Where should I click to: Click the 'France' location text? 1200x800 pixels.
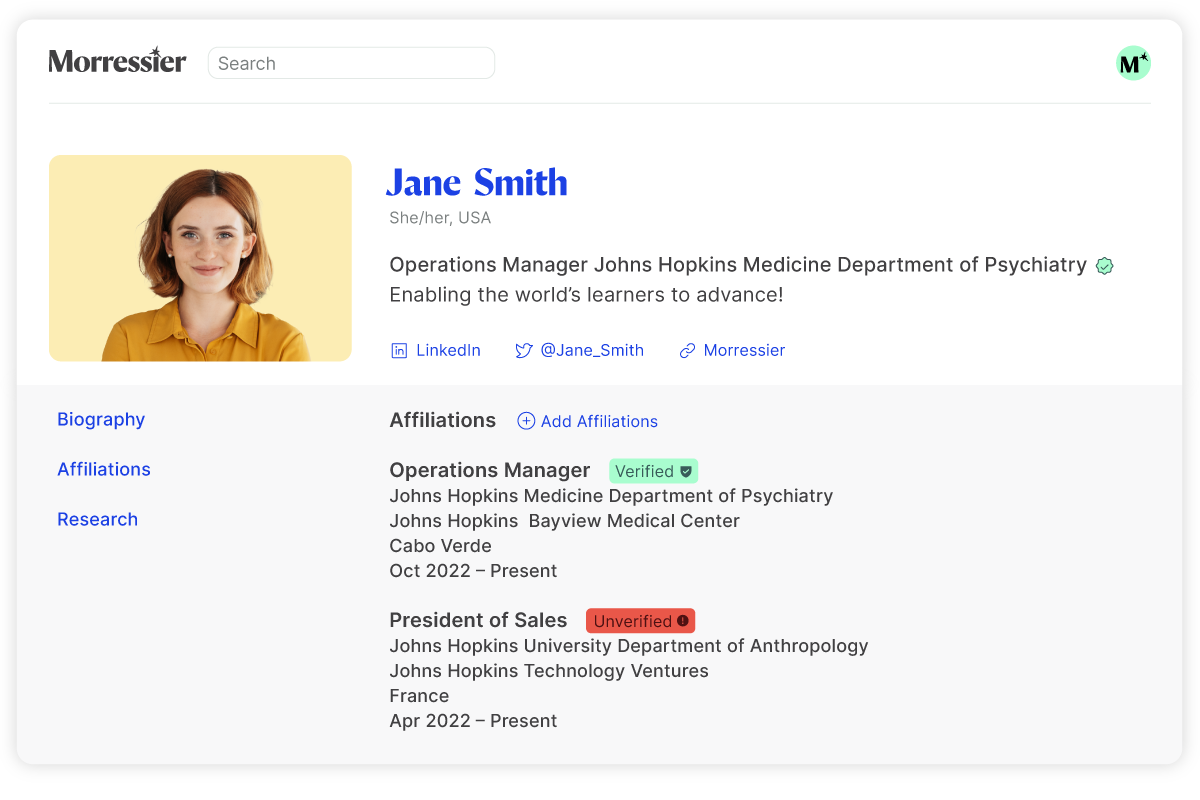(419, 696)
